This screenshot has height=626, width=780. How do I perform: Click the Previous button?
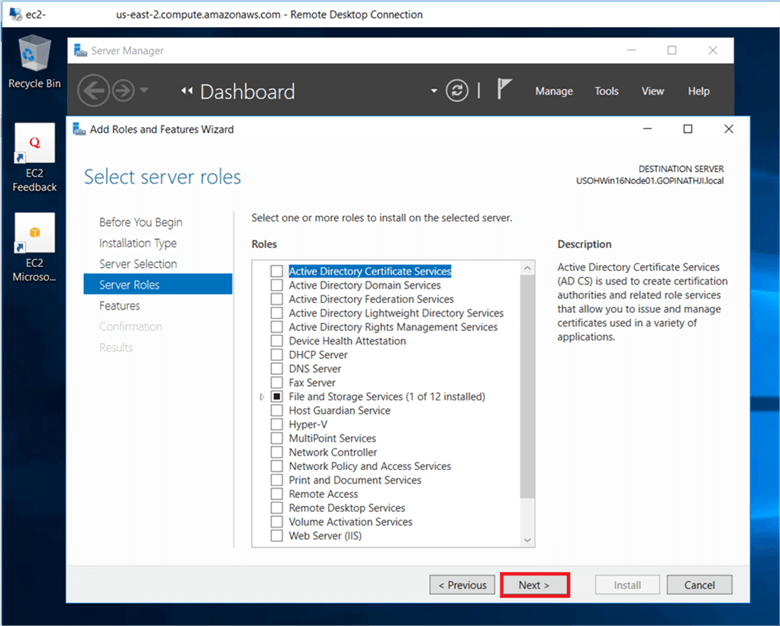462,585
